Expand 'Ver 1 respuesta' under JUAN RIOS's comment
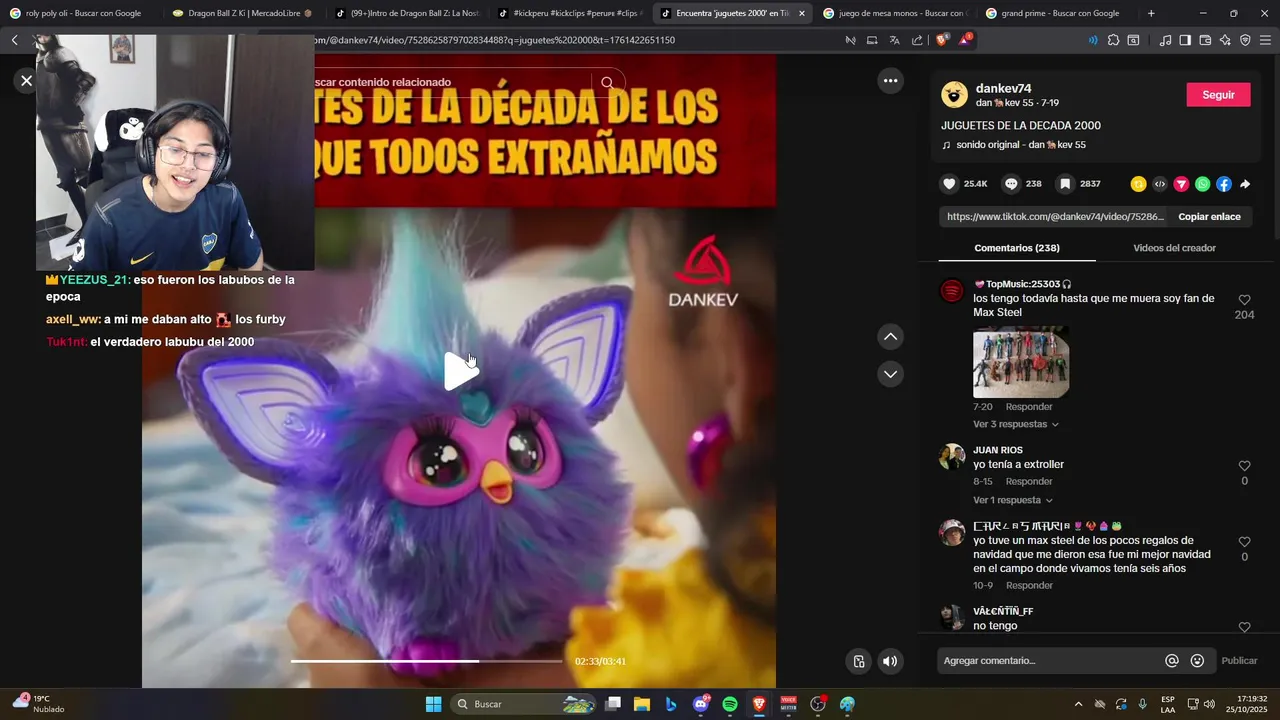1280x720 pixels. click(x=1012, y=500)
